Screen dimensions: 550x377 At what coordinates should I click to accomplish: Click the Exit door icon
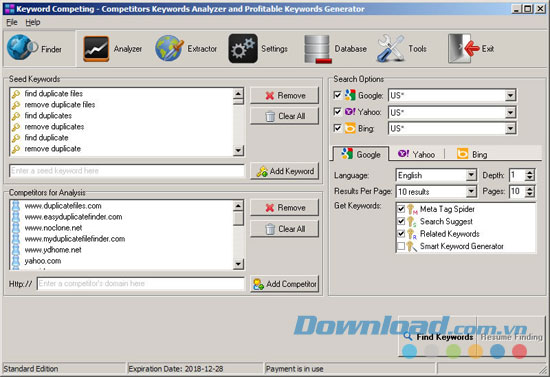464,48
